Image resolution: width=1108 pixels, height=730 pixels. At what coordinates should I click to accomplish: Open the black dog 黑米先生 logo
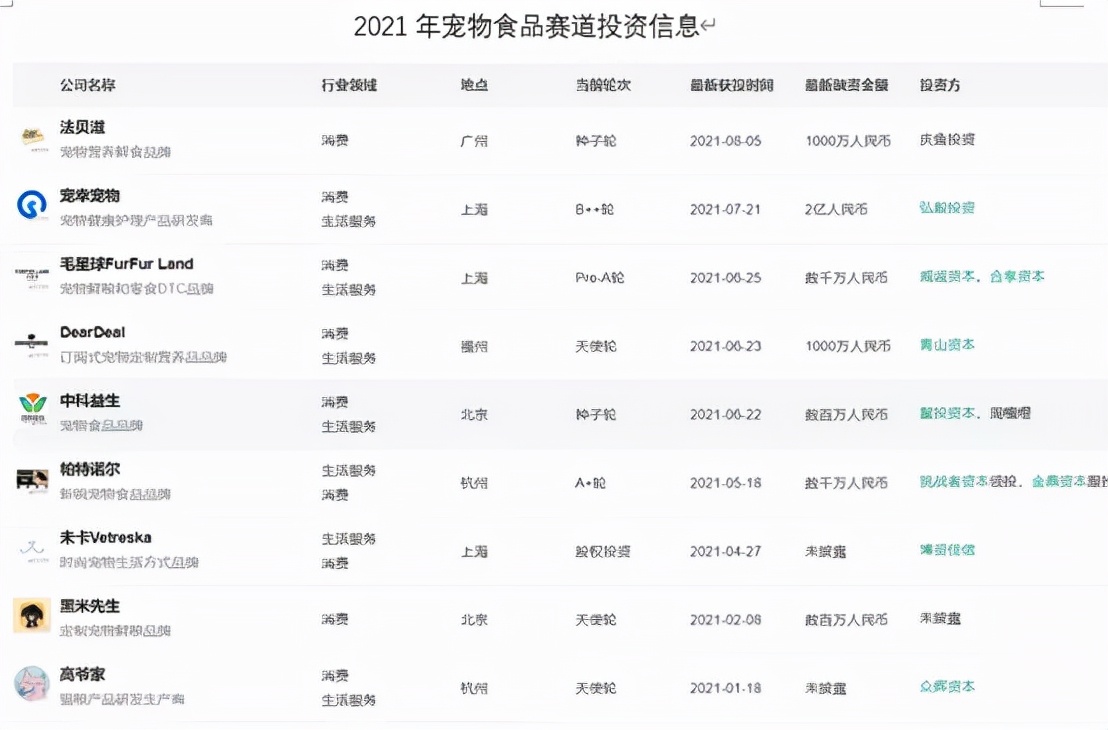32,615
